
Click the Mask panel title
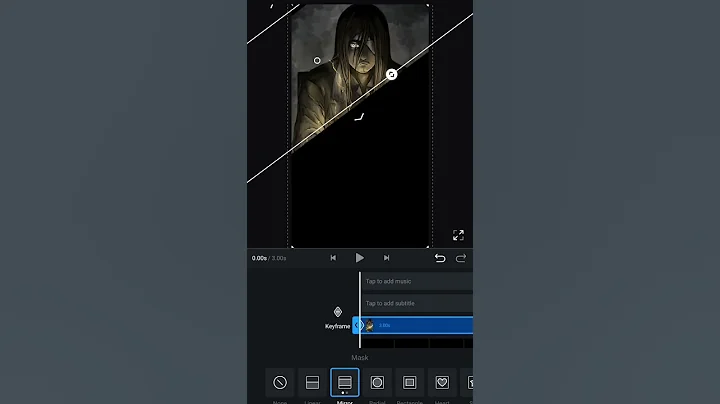[360, 358]
